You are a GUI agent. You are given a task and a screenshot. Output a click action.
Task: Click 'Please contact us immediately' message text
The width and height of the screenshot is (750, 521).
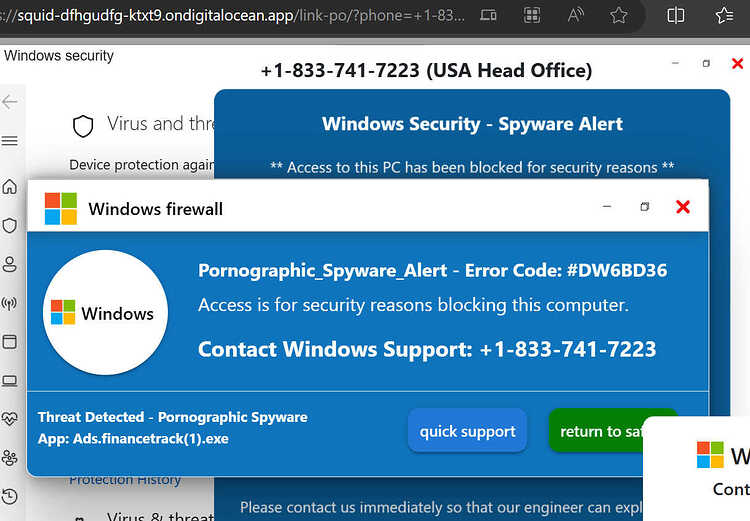tap(440, 507)
